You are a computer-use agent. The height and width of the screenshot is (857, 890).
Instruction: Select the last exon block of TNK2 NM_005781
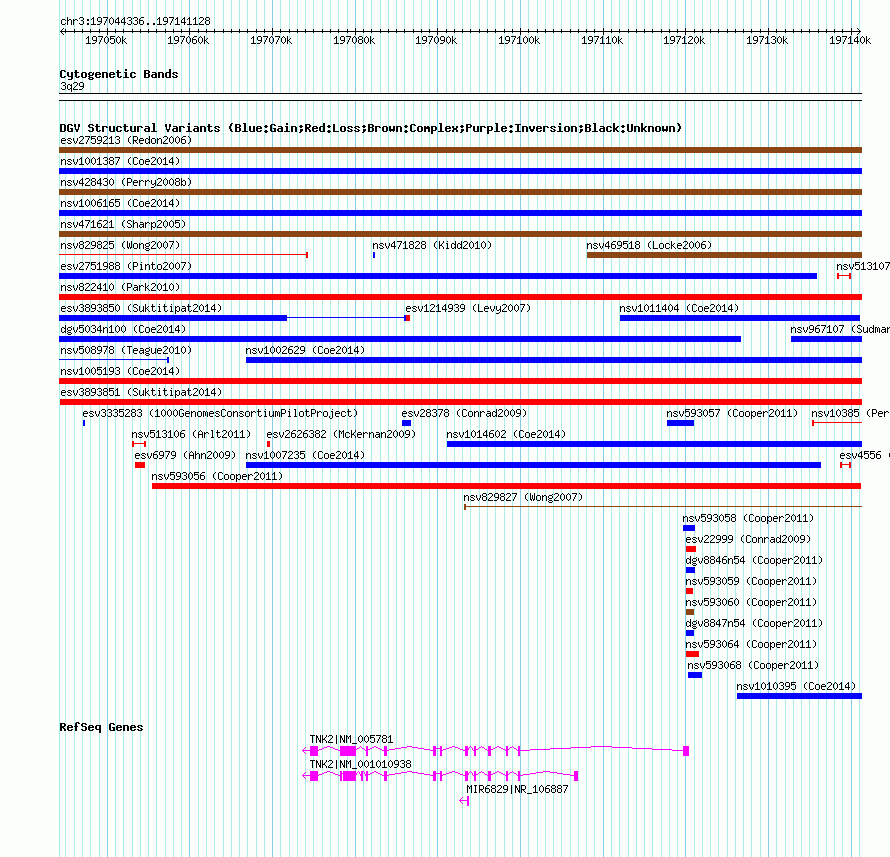point(686,751)
